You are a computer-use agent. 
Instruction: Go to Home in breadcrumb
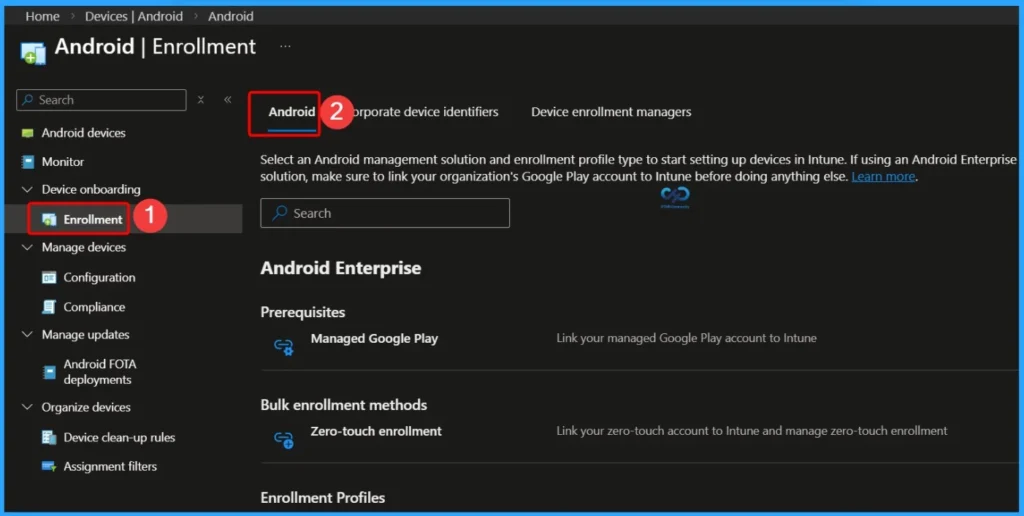click(42, 16)
